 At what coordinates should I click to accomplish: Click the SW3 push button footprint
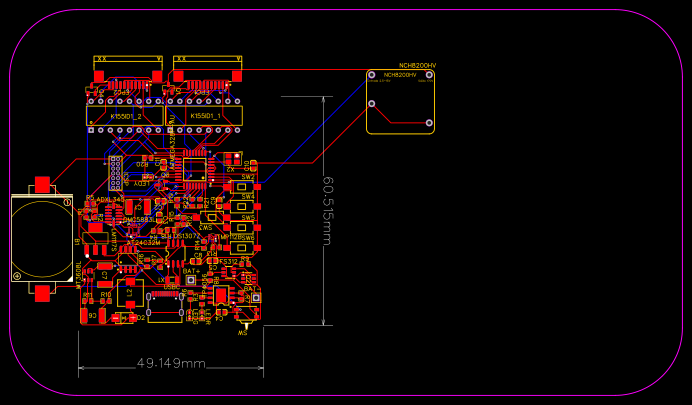click(212, 217)
